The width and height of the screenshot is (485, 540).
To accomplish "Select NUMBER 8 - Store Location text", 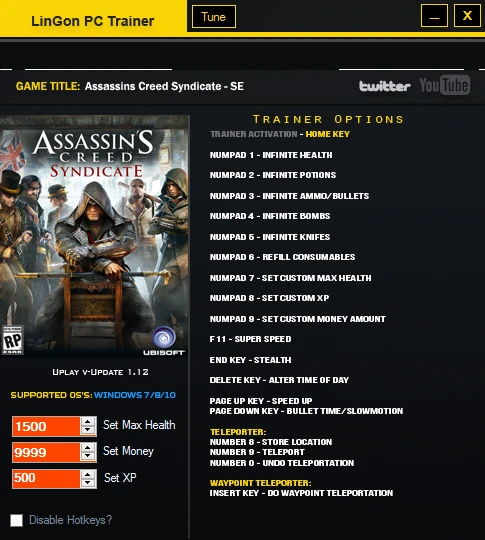I will [271, 442].
